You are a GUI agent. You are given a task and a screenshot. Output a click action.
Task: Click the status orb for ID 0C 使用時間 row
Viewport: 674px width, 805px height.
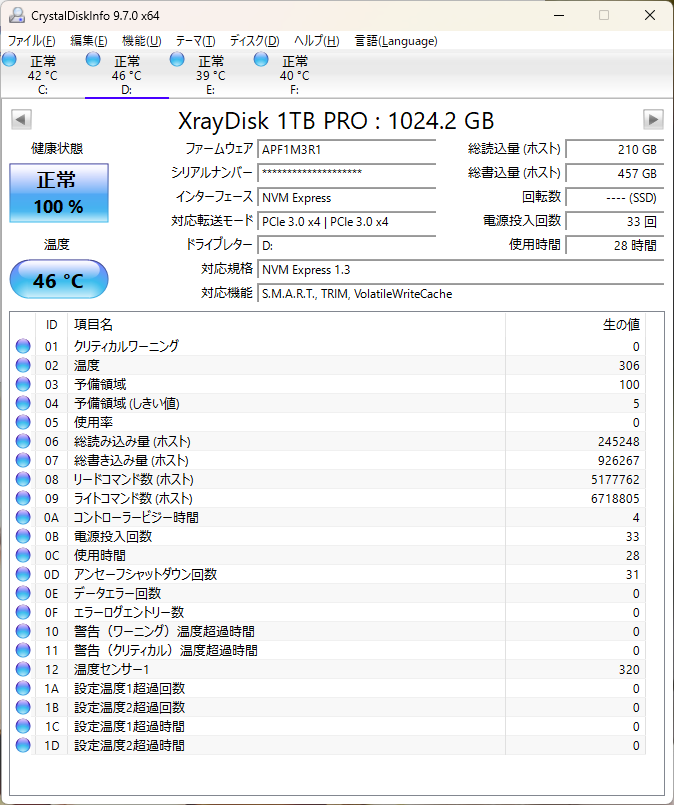[23, 555]
